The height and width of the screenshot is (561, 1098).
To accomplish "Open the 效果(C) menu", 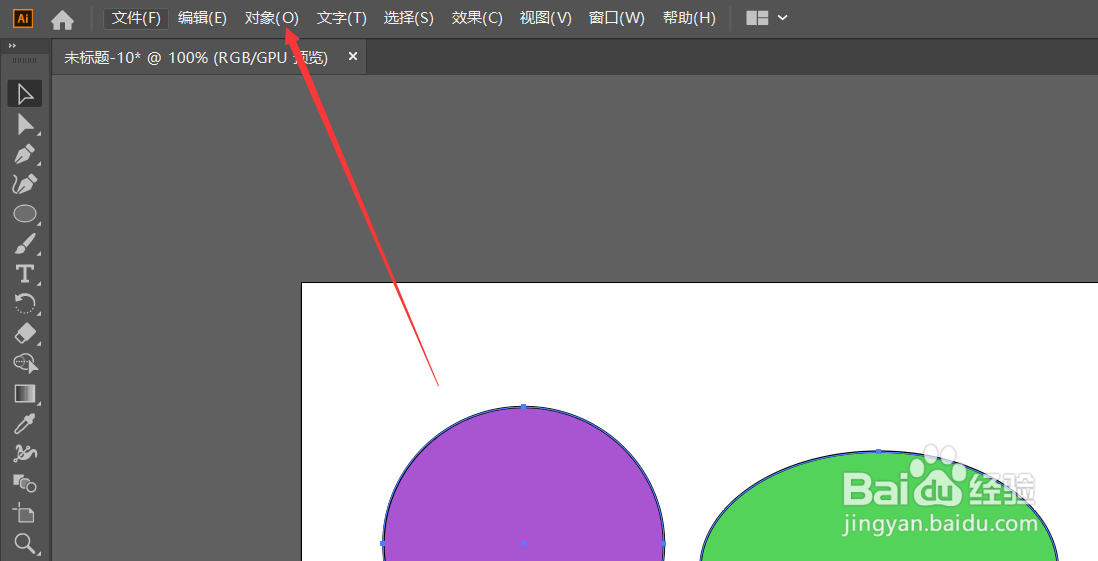I will 477,18.
